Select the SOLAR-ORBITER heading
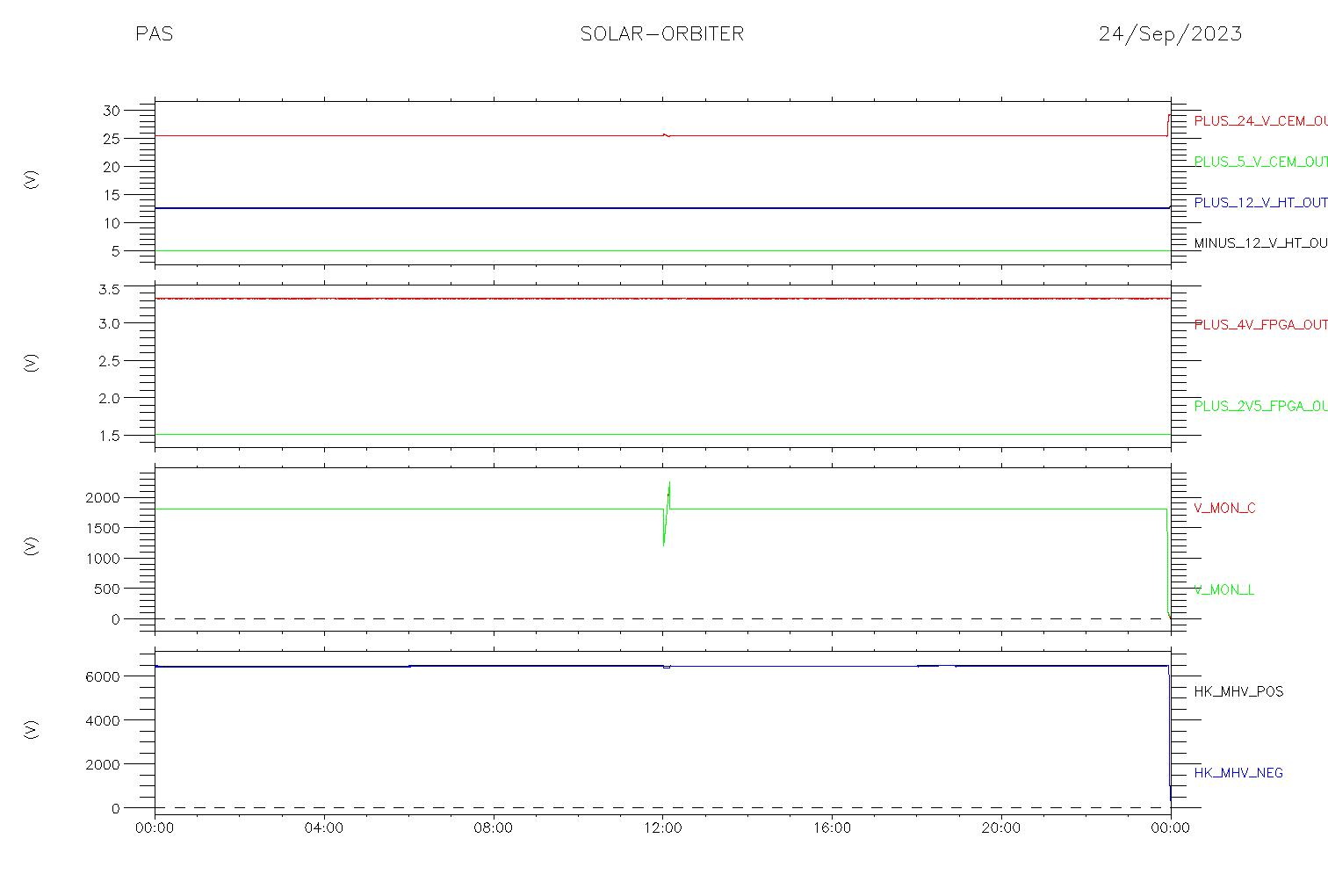The width and height of the screenshot is (1328, 896). coord(662,33)
